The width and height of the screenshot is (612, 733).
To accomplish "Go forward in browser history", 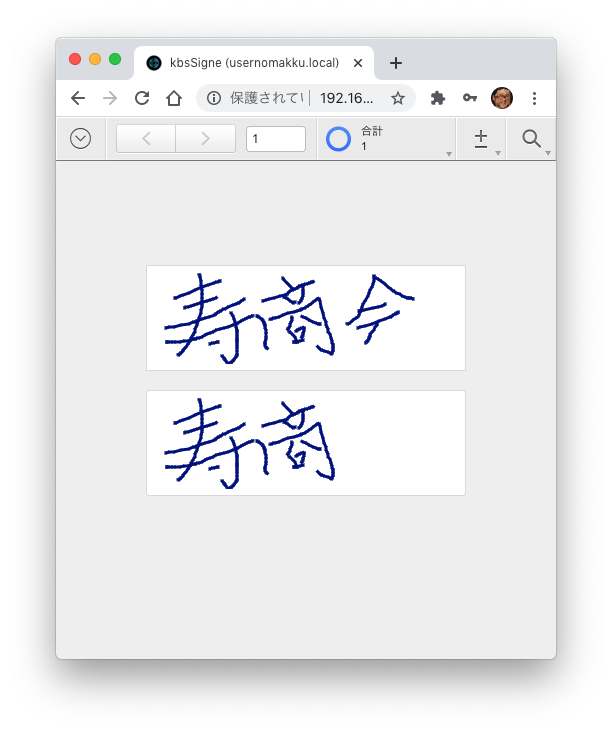I will tap(110, 99).
